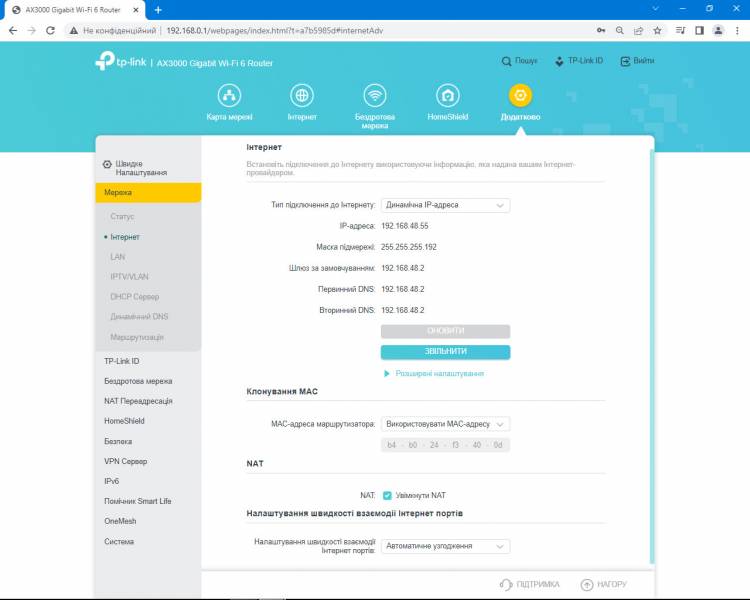Open the Network Map (Карта мережі) icon
This screenshot has width=750, height=600.
[x=229, y=96]
